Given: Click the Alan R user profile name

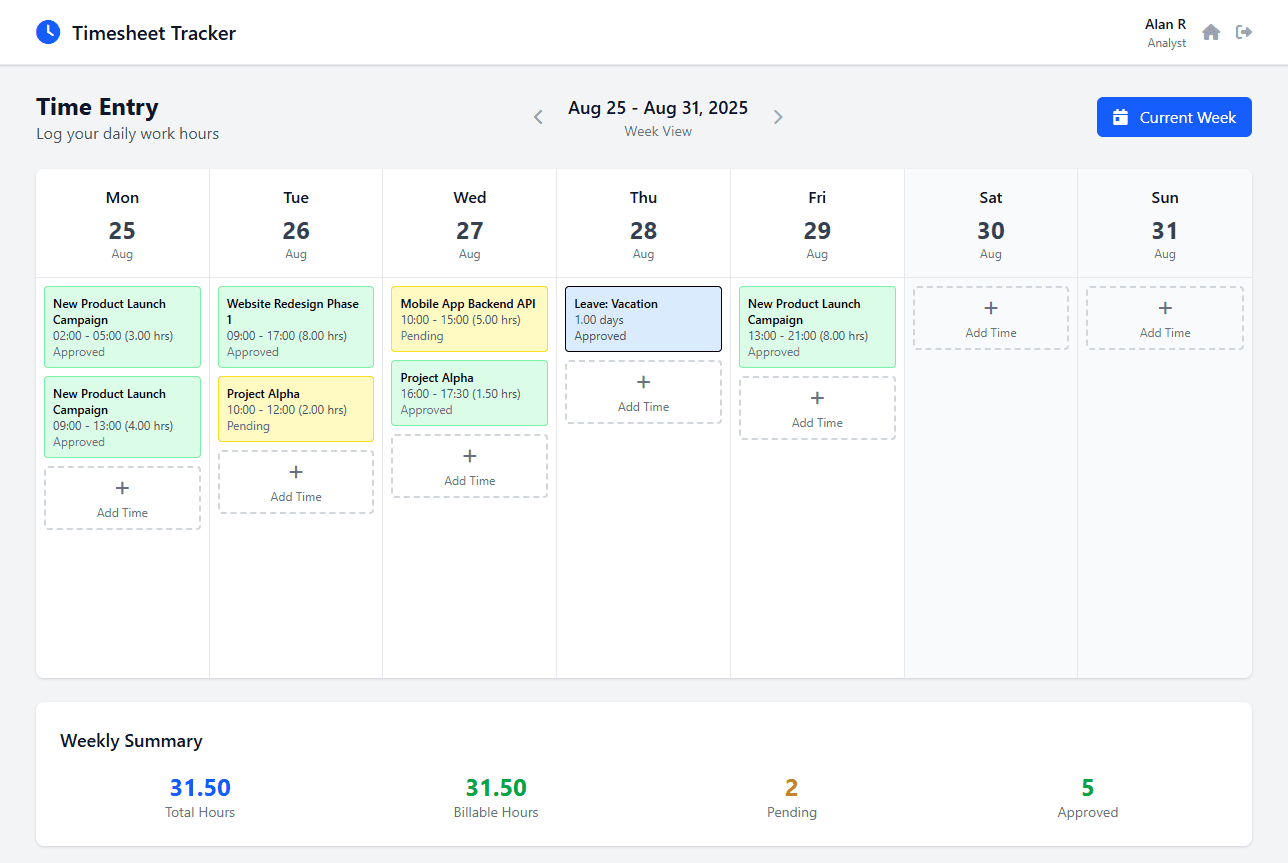Looking at the screenshot, I should coord(1165,24).
